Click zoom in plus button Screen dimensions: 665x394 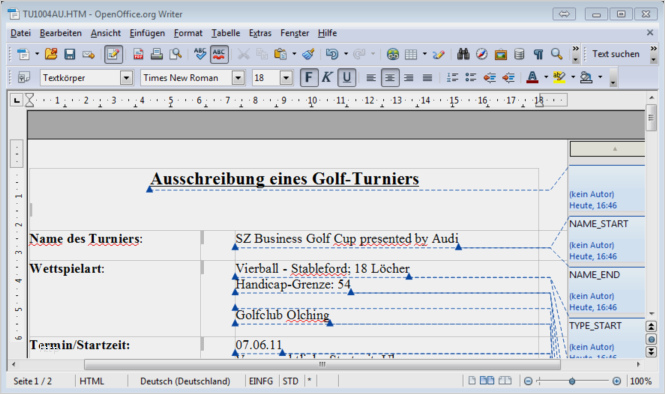click(617, 381)
